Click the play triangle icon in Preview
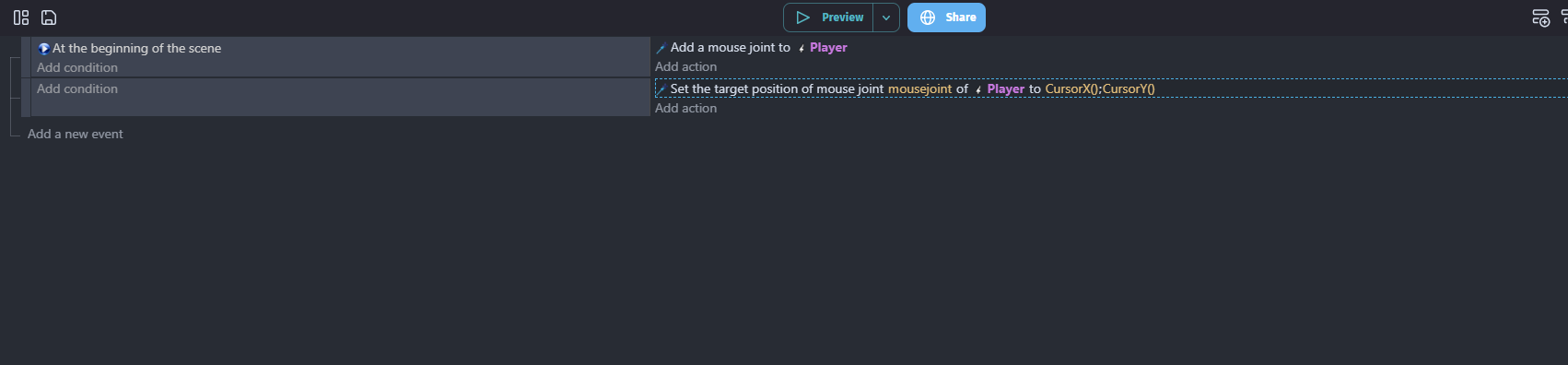 point(802,18)
